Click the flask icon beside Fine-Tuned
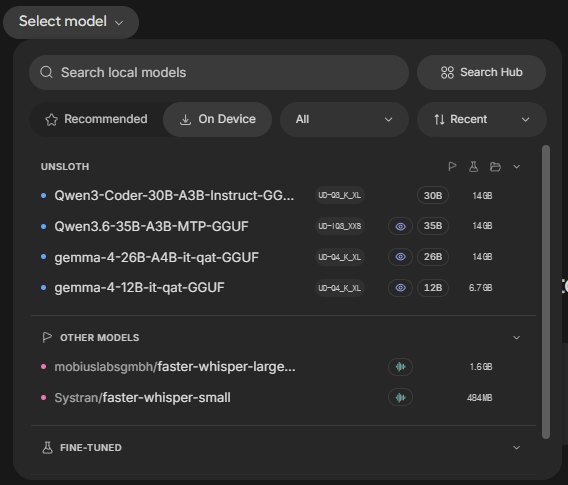568x485 pixels. point(47,448)
